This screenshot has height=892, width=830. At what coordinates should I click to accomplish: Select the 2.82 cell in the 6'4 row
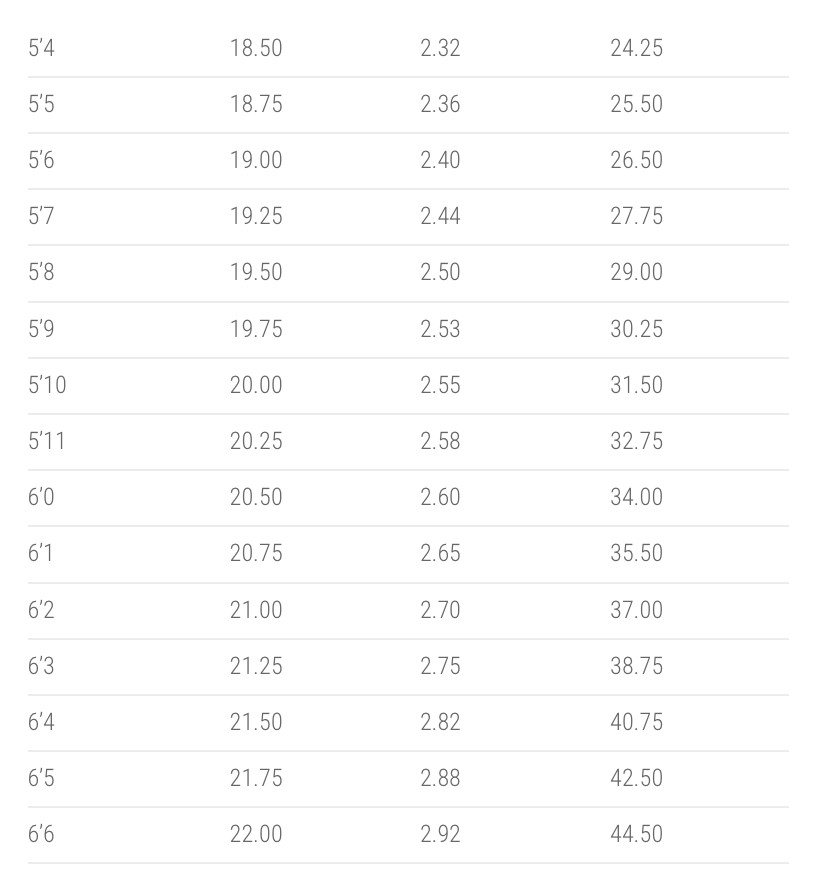tap(440, 722)
